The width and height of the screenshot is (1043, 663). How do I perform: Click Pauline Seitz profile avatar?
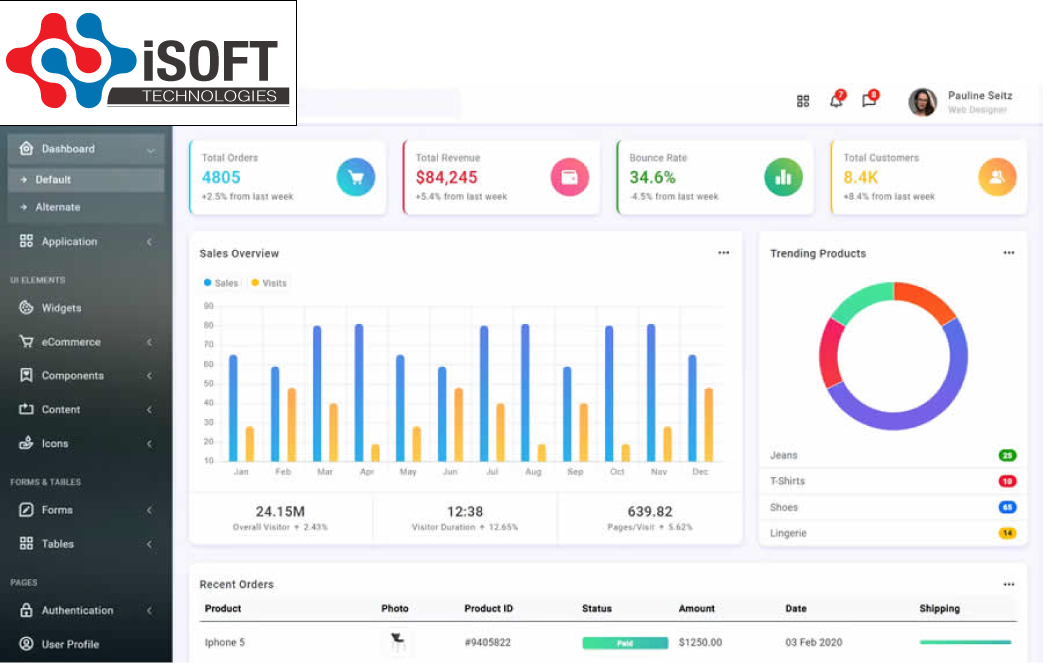pyautogui.click(x=922, y=102)
